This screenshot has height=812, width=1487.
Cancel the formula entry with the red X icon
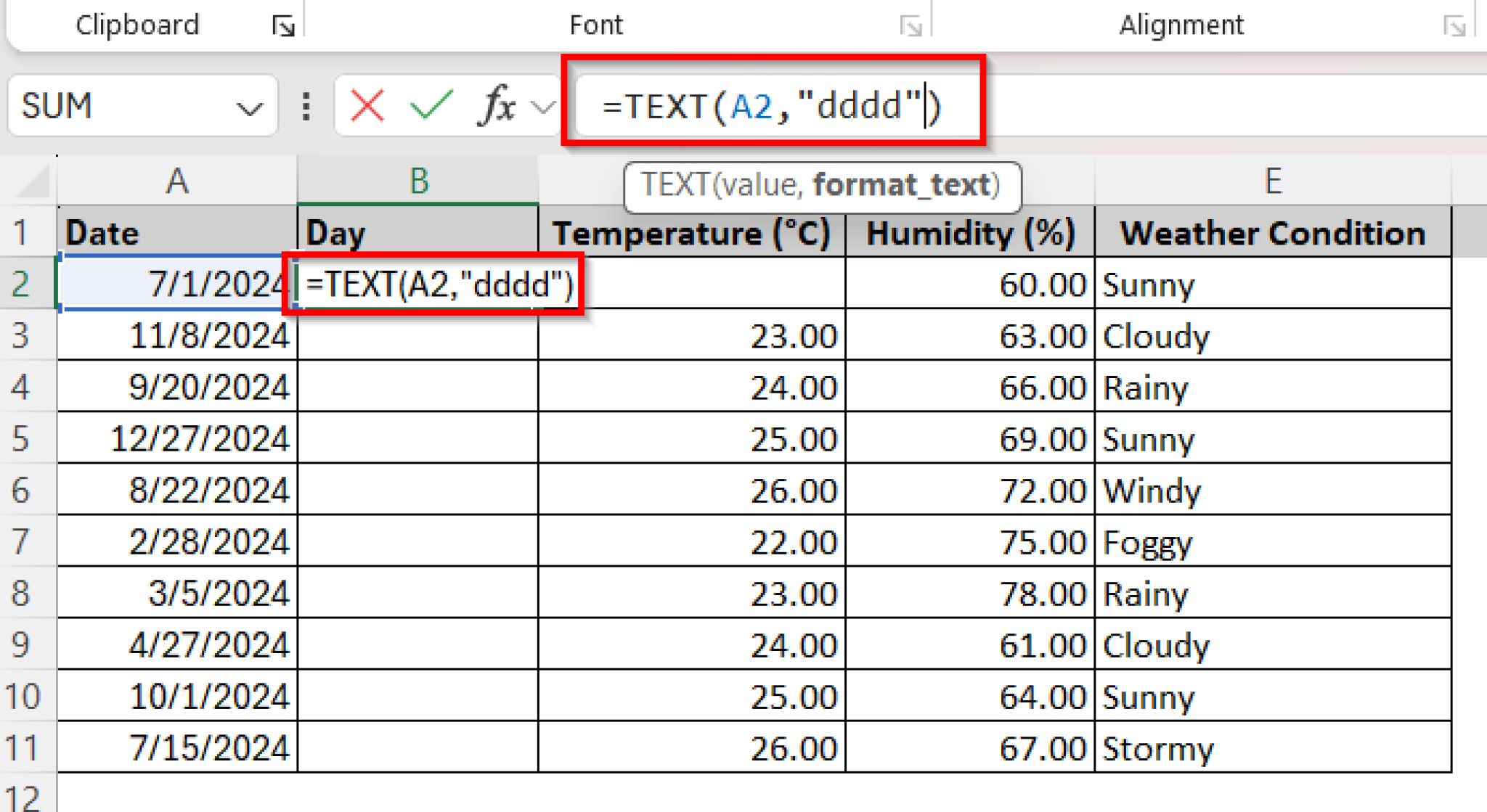tap(367, 106)
